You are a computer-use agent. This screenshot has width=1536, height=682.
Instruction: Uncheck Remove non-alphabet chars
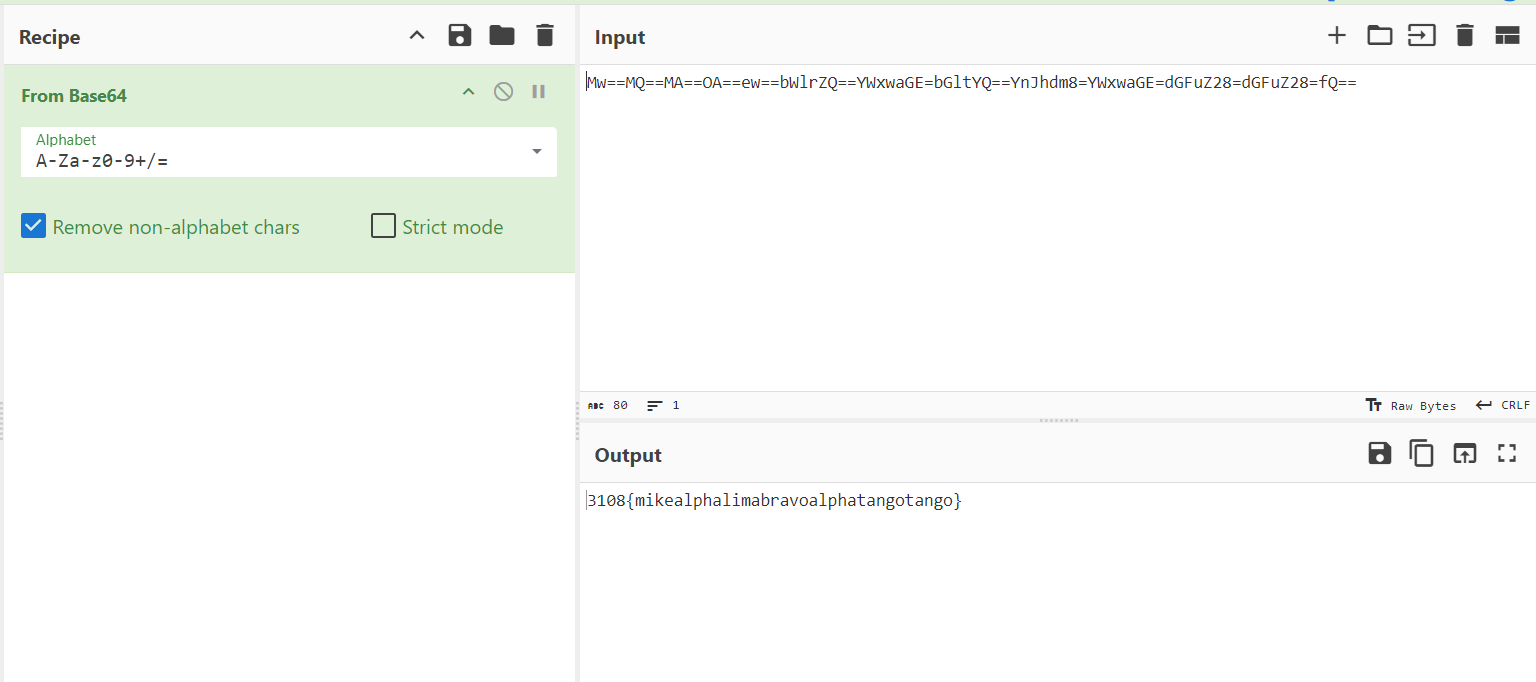coord(34,227)
